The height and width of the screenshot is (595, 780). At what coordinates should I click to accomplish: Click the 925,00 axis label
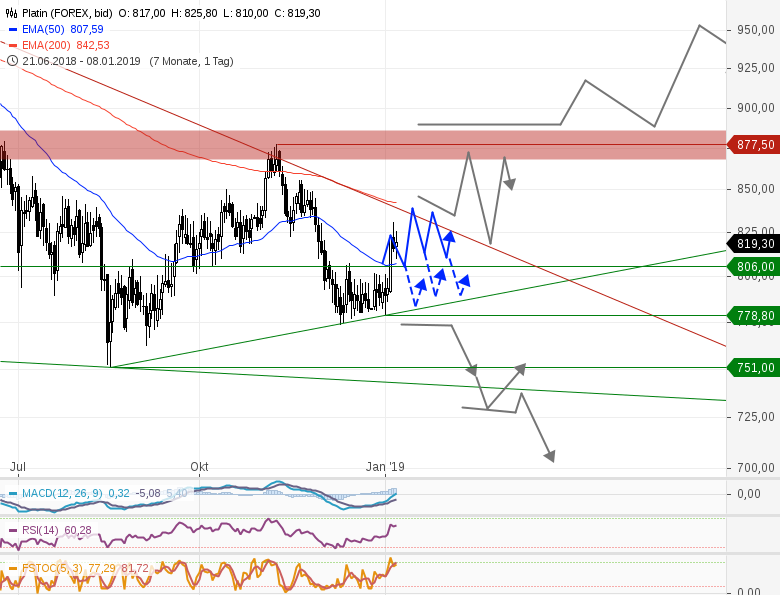click(756, 68)
